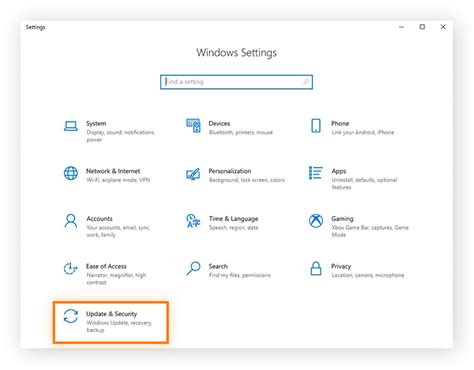Screen dimensions: 474x370
Task: Maximize the Settings window
Action: point(422,27)
